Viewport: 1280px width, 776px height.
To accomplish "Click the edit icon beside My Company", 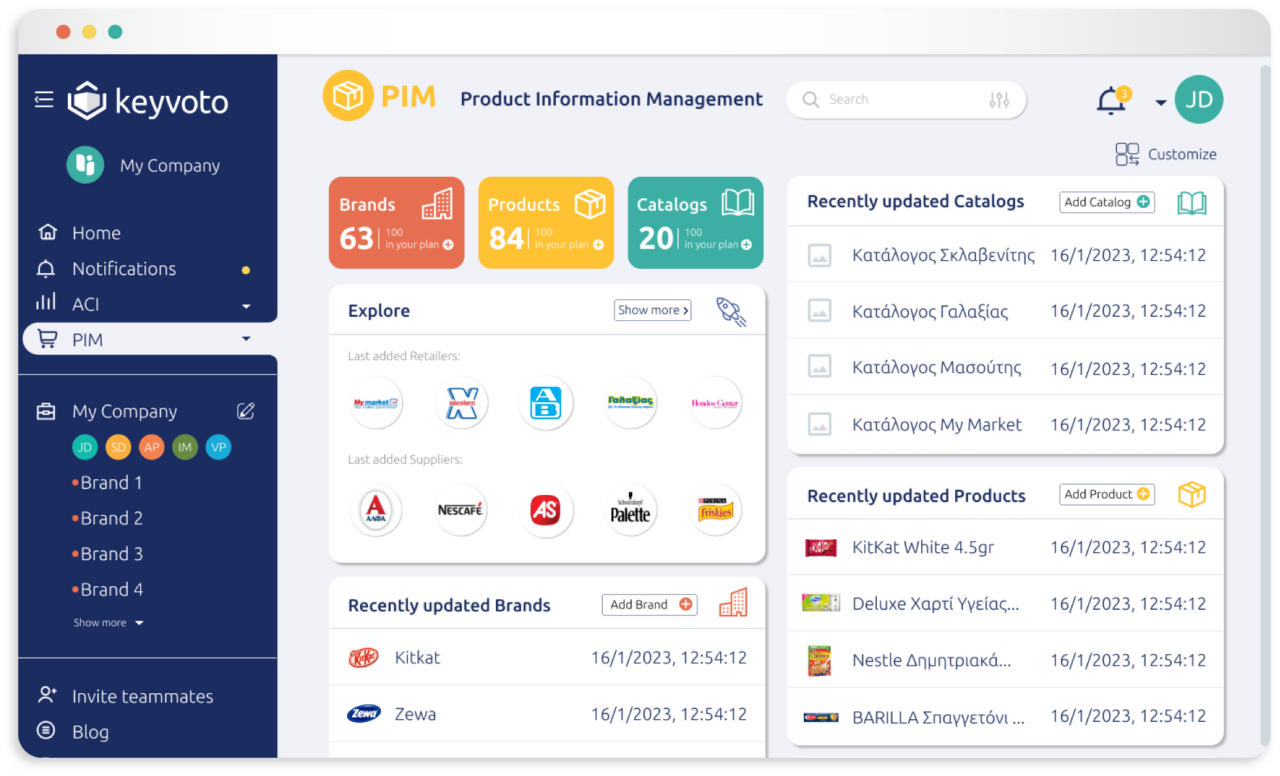I will point(245,411).
